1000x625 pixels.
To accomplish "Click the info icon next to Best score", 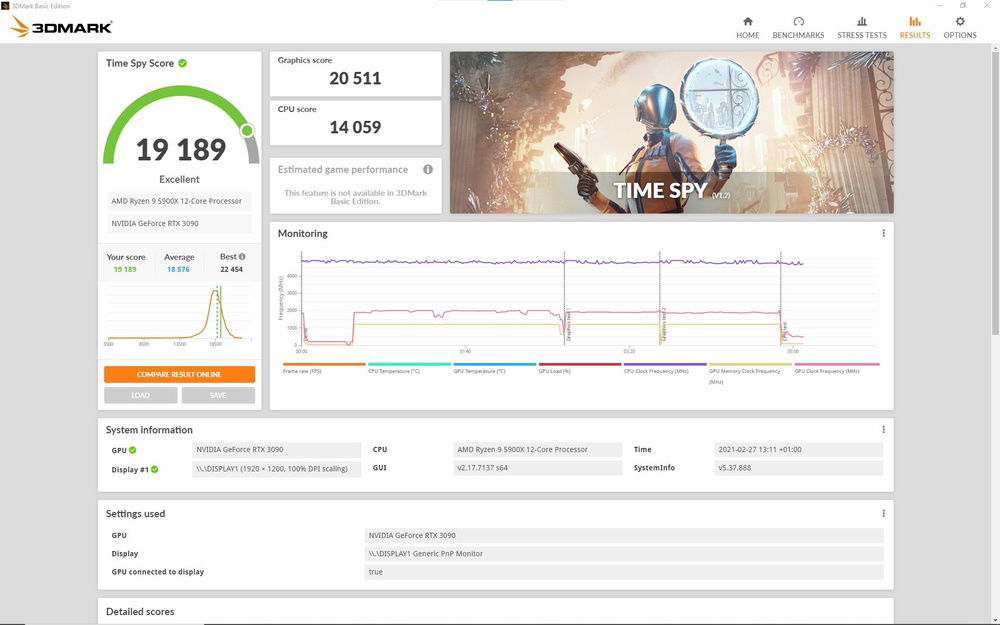I will coord(242,256).
